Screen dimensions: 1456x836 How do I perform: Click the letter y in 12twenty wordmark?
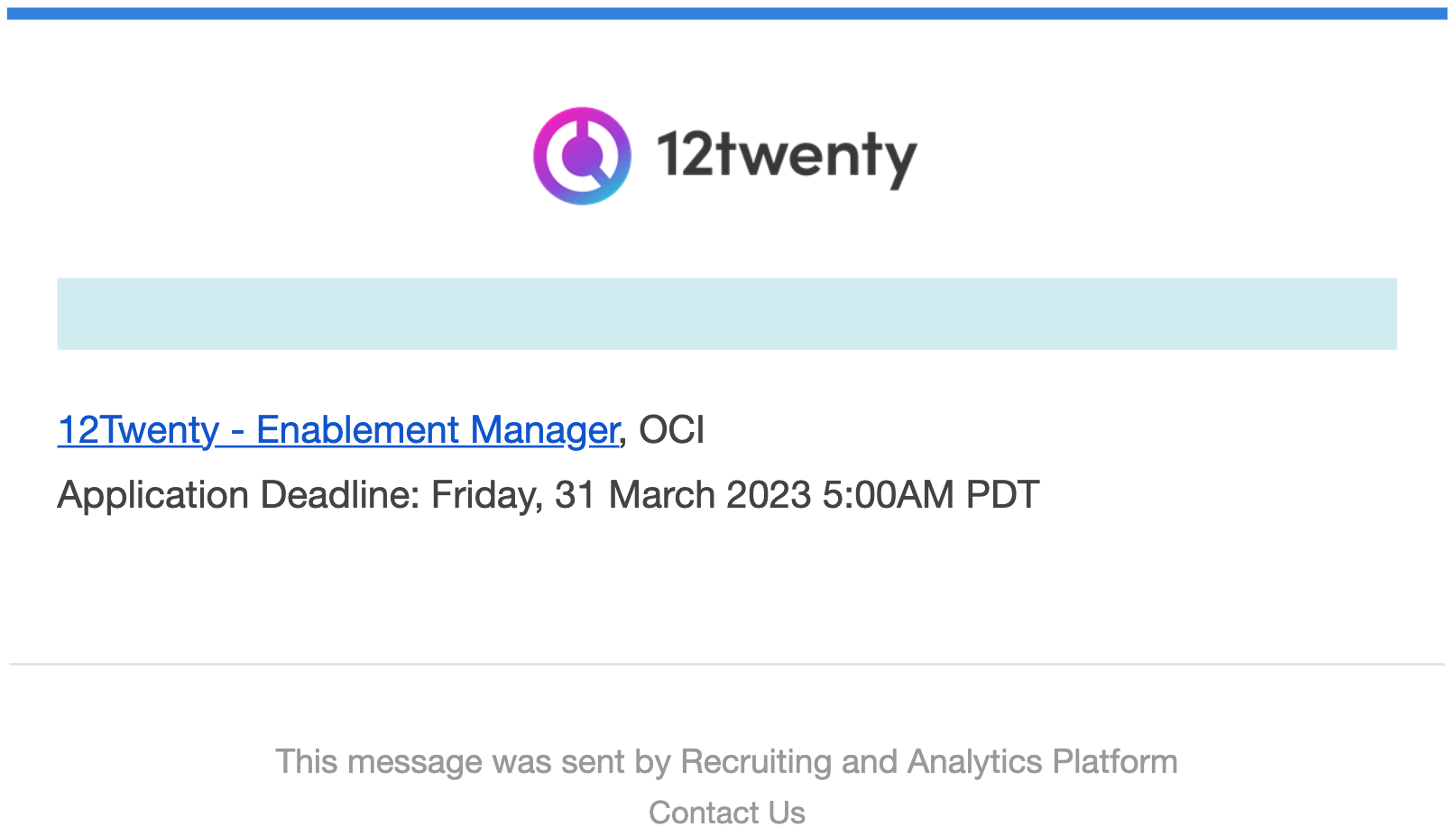pos(898,164)
